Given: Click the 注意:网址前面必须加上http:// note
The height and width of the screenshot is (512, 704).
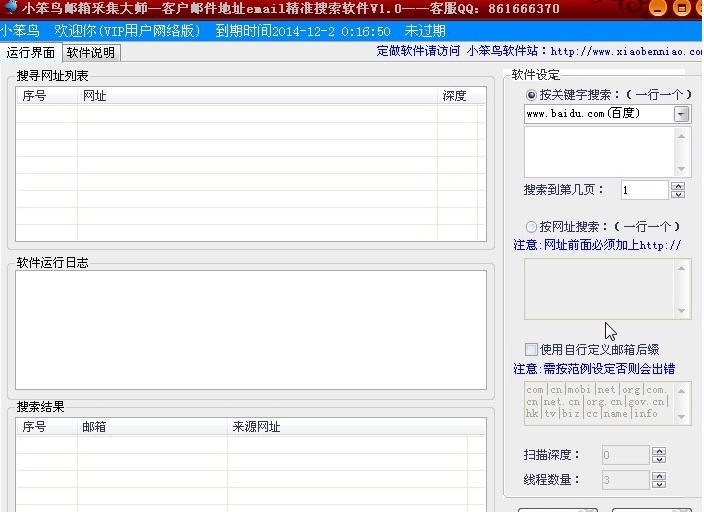Looking at the screenshot, I should coord(598,245).
